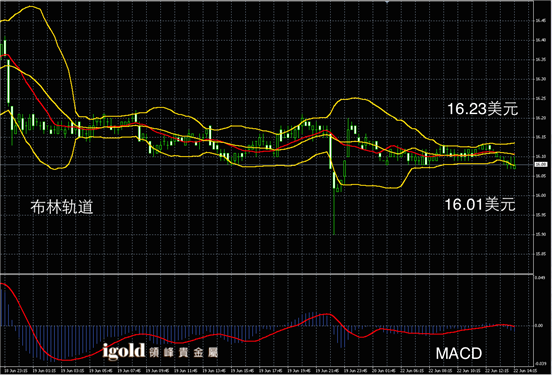Screen dimensions: 552x375
Task: Click the 0.00 MACD axis label
Action: [x=539, y=326]
